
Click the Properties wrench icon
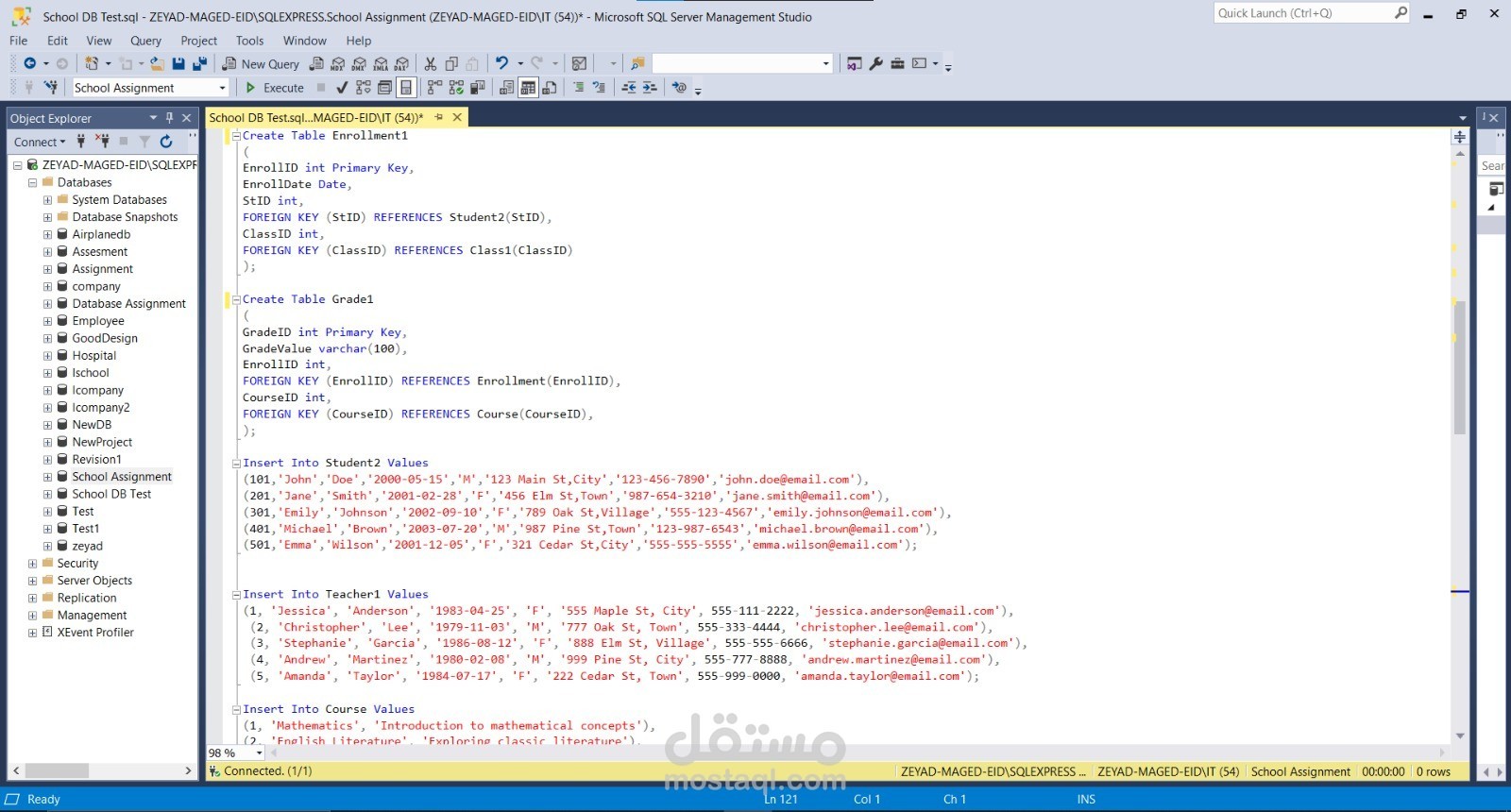point(876,63)
